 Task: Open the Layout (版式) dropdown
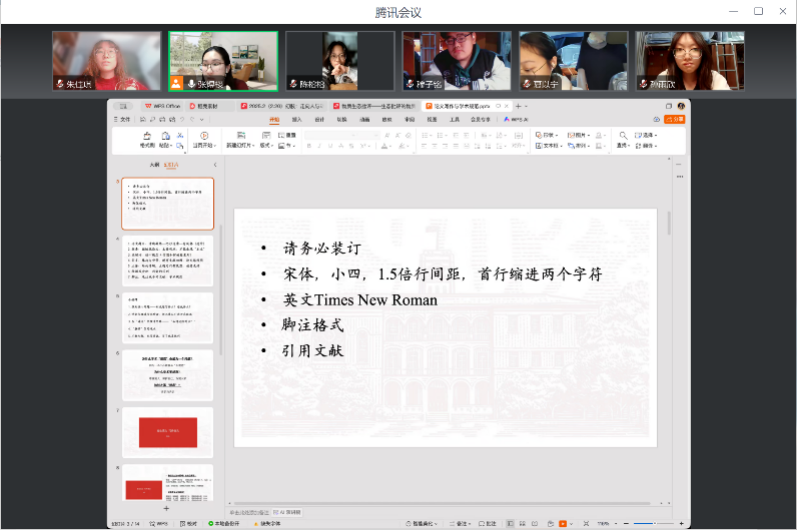click(x=267, y=146)
